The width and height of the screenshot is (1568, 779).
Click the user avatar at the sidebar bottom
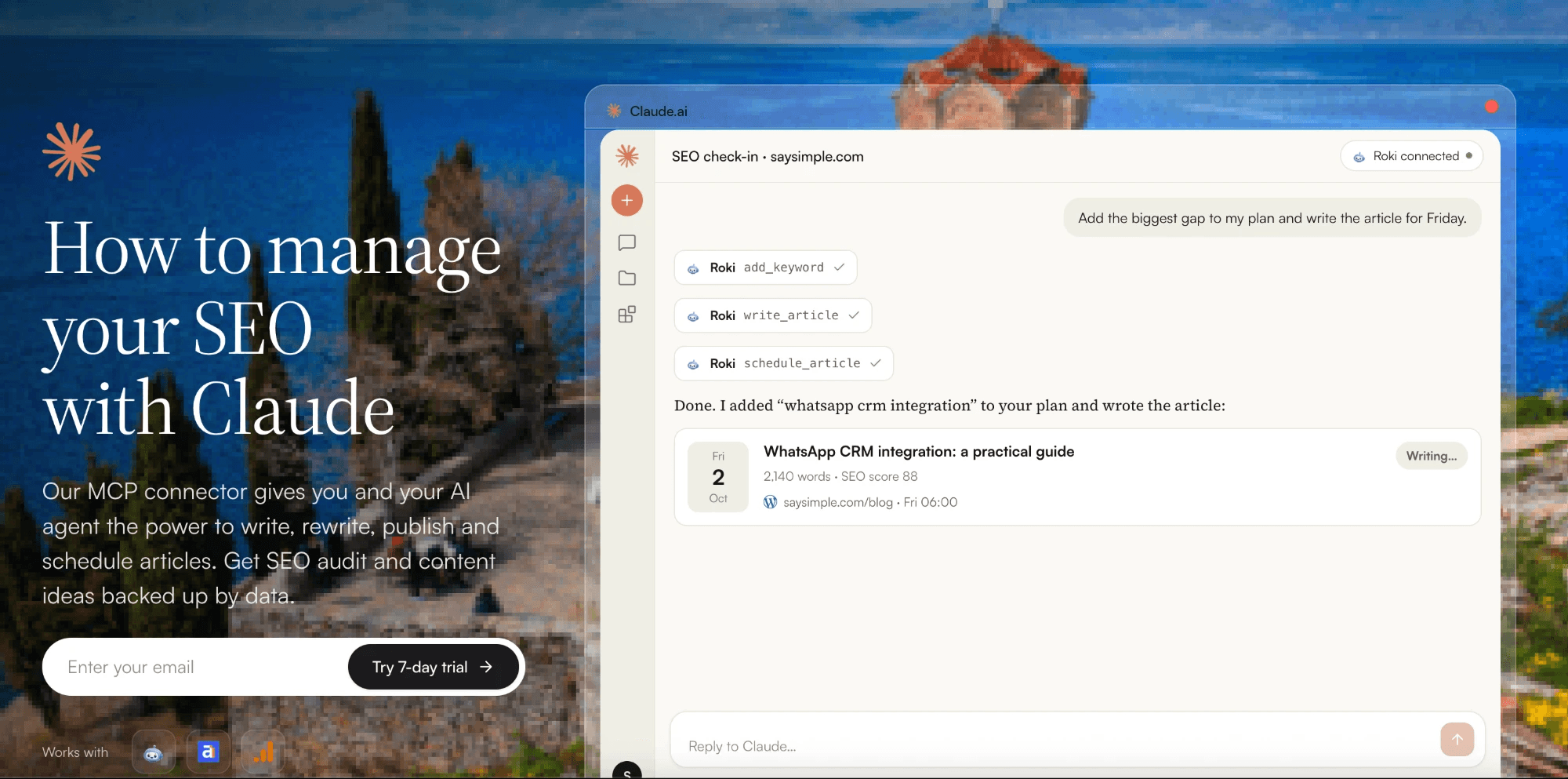pyautogui.click(x=627, y=770)
